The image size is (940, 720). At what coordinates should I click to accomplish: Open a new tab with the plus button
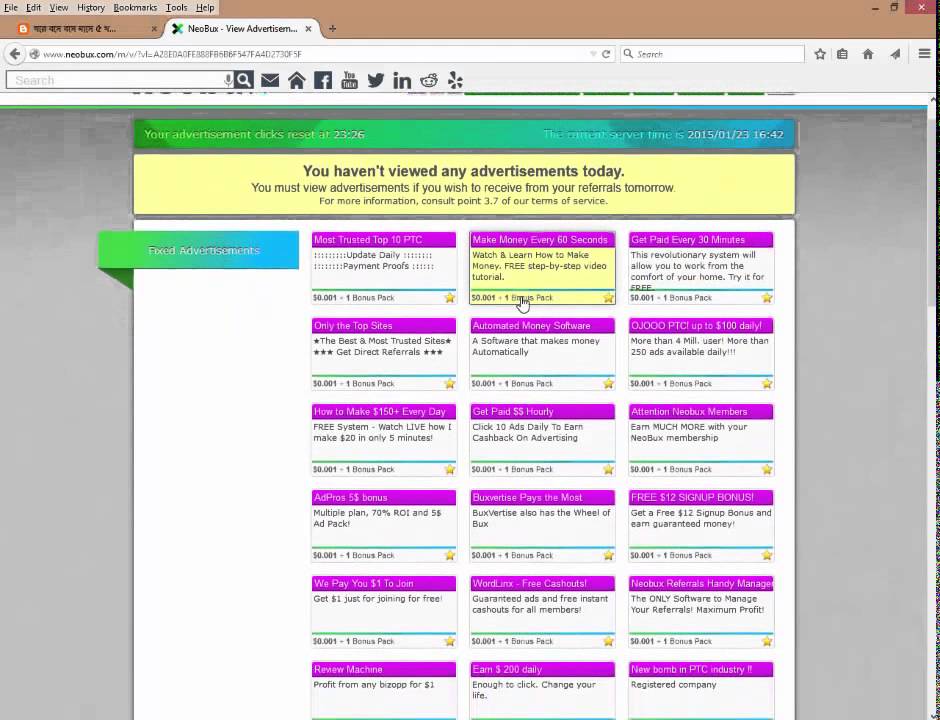pyautogui.click(x=333, y=28)
